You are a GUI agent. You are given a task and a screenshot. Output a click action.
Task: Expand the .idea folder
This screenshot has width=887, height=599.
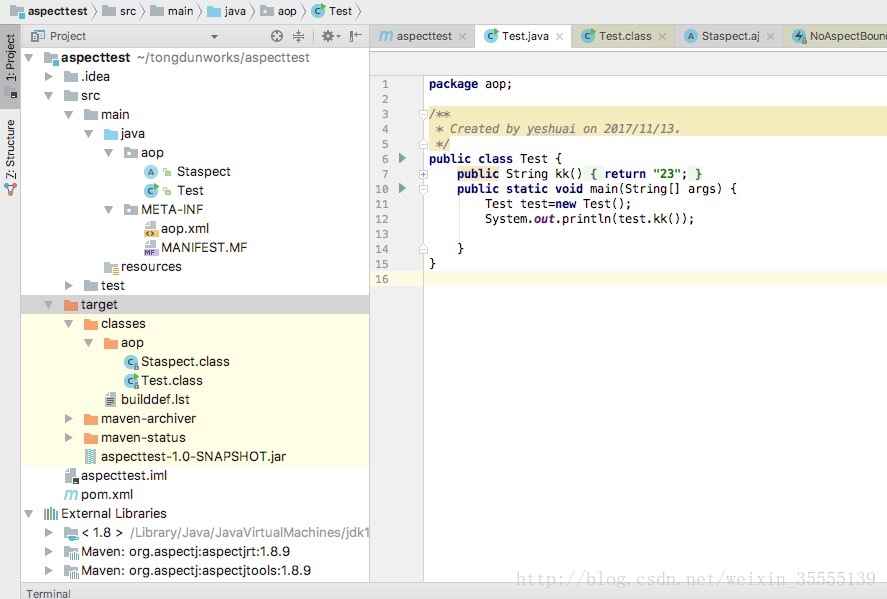point(49,76)
